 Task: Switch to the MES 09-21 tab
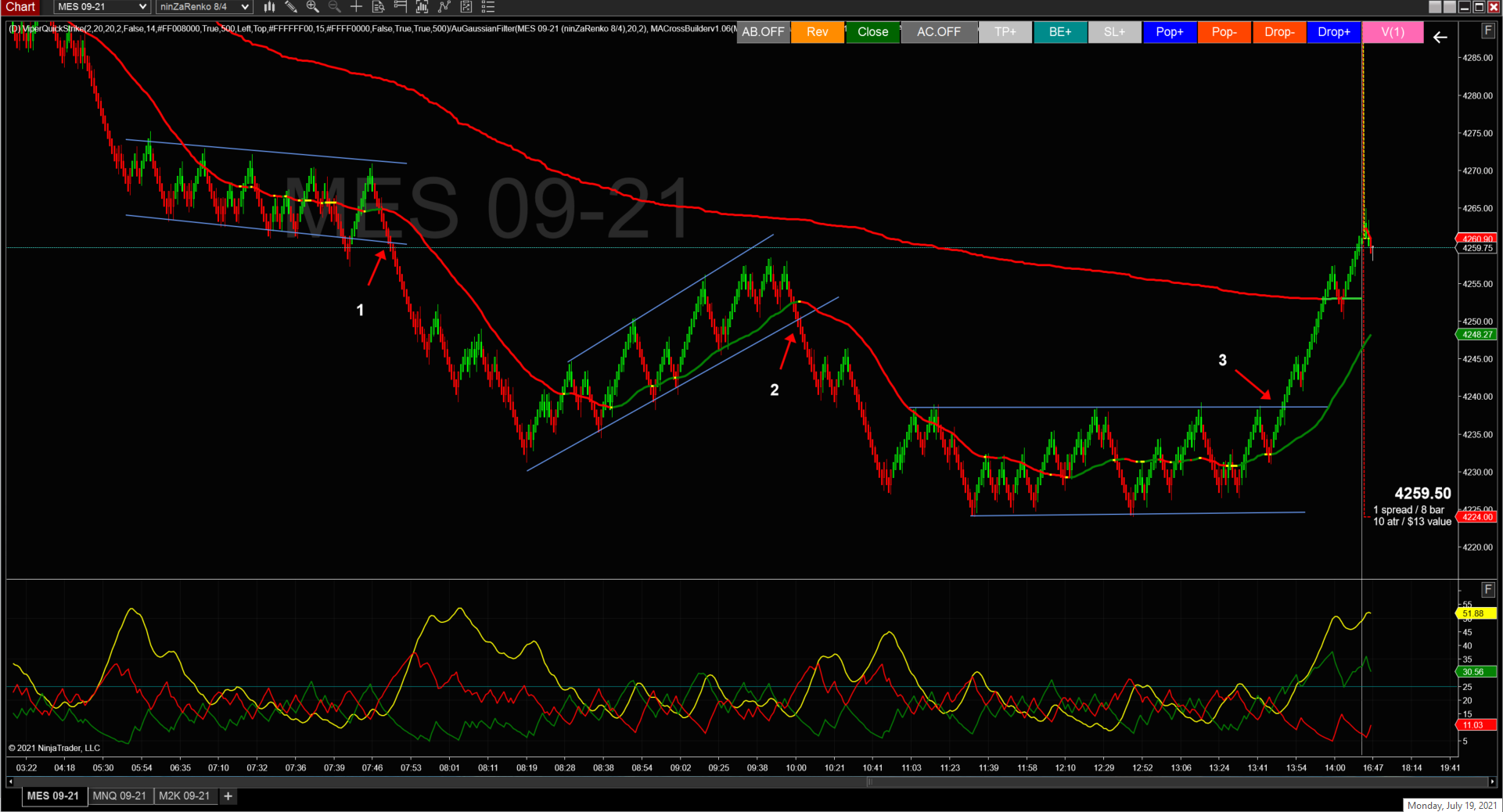(x=53, y=796)
